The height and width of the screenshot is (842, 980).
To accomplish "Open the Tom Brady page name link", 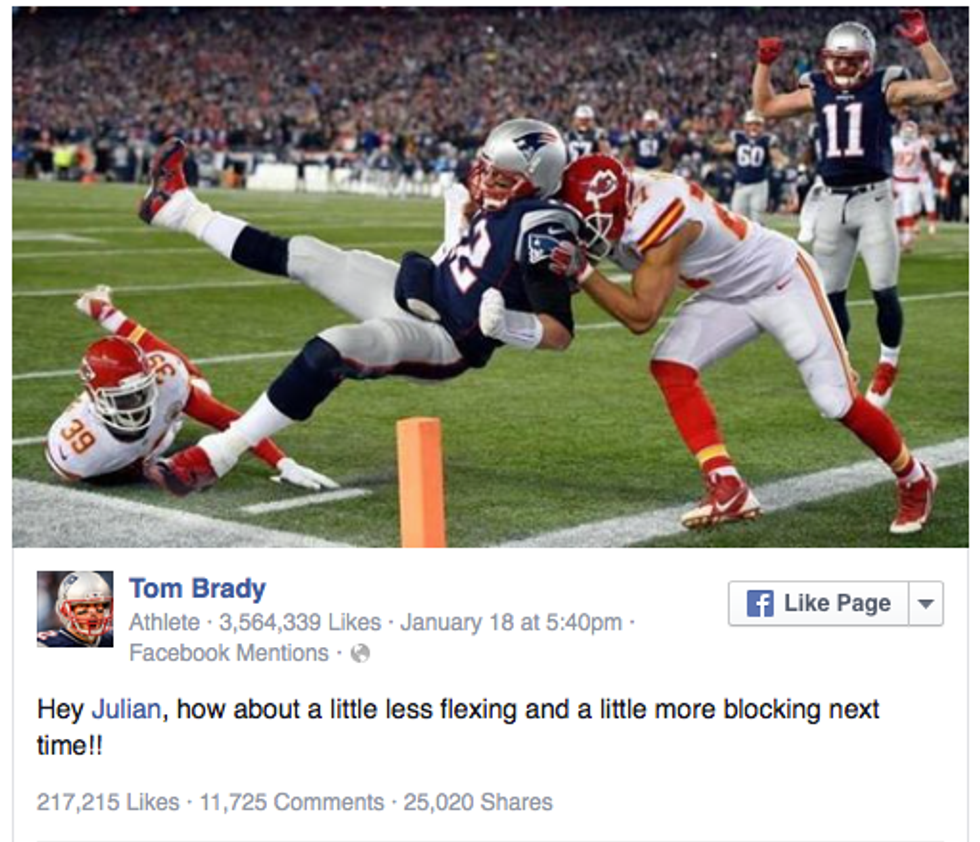I will point(198,588).
